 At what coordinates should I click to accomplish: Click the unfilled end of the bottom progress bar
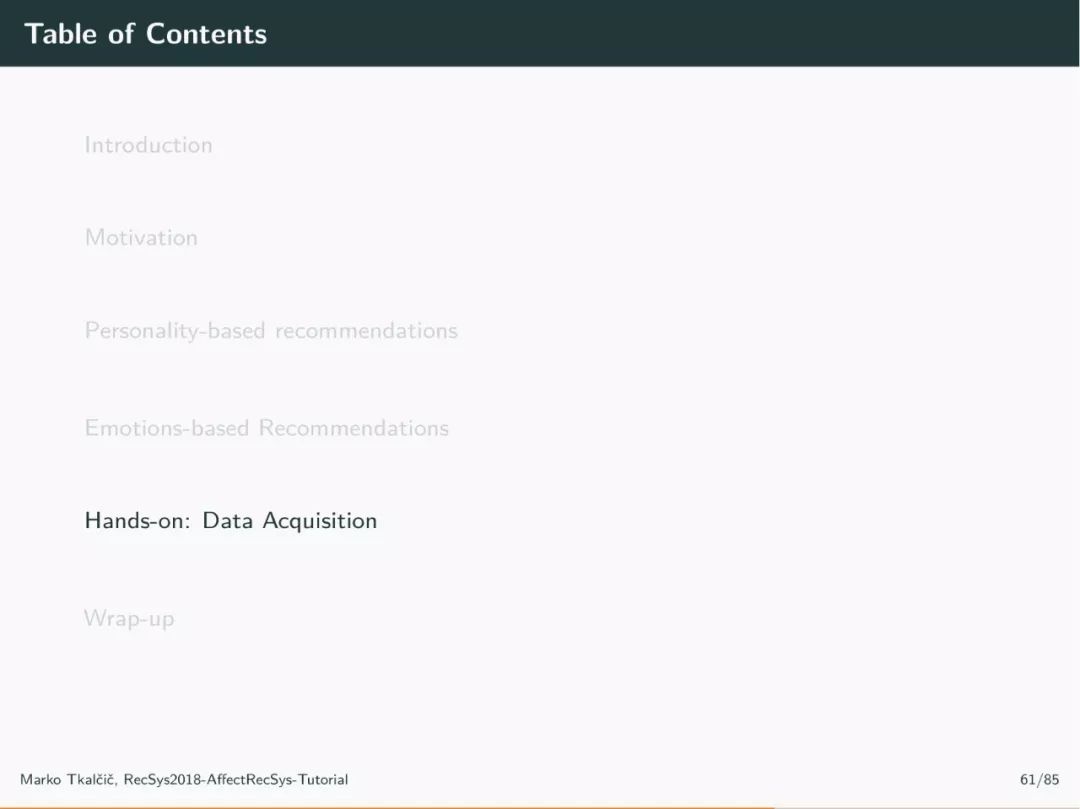coord(927,808)
